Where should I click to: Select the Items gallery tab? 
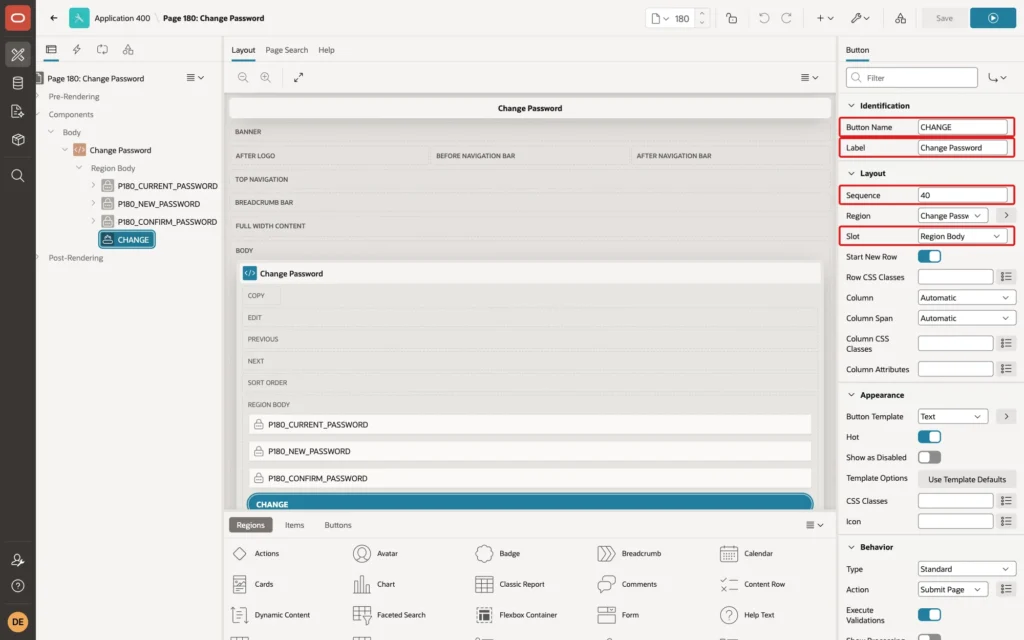coord(295,525)
